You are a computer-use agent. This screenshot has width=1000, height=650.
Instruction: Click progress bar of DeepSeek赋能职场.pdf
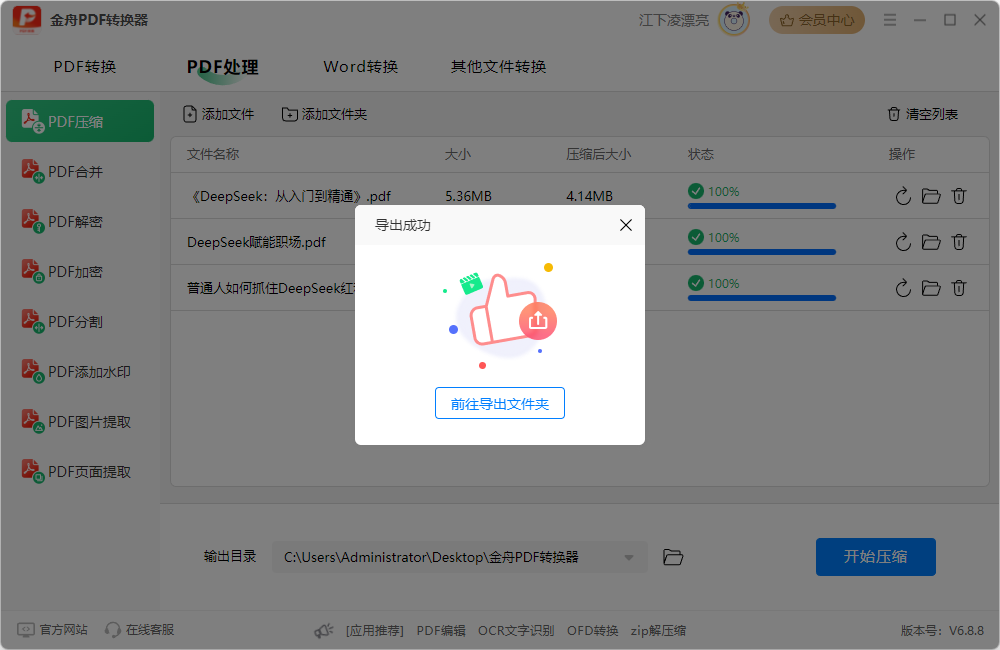coord(761,252)
